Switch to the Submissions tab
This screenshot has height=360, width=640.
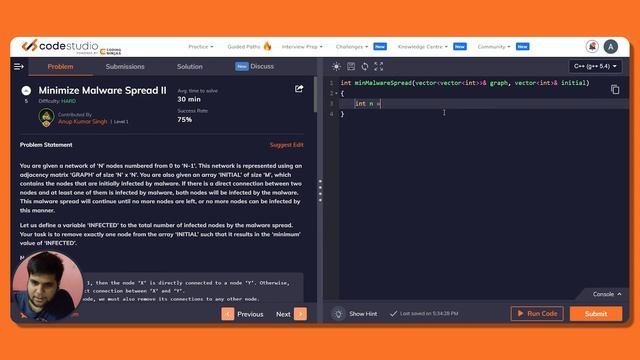tap(125, 67)
